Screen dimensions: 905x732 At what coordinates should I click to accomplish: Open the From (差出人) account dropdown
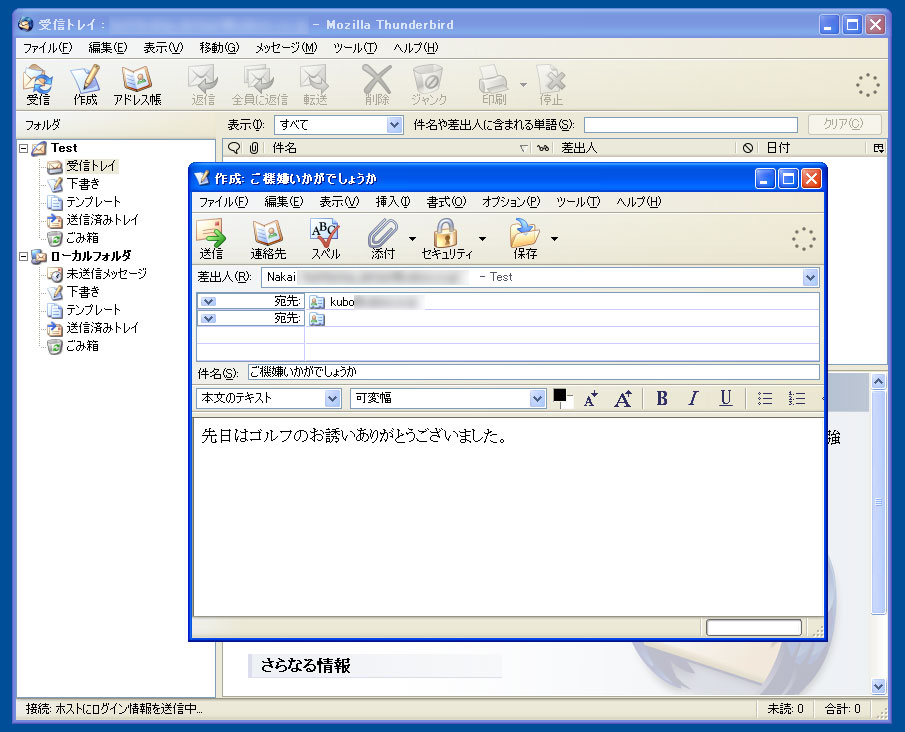tap(810, 278)
